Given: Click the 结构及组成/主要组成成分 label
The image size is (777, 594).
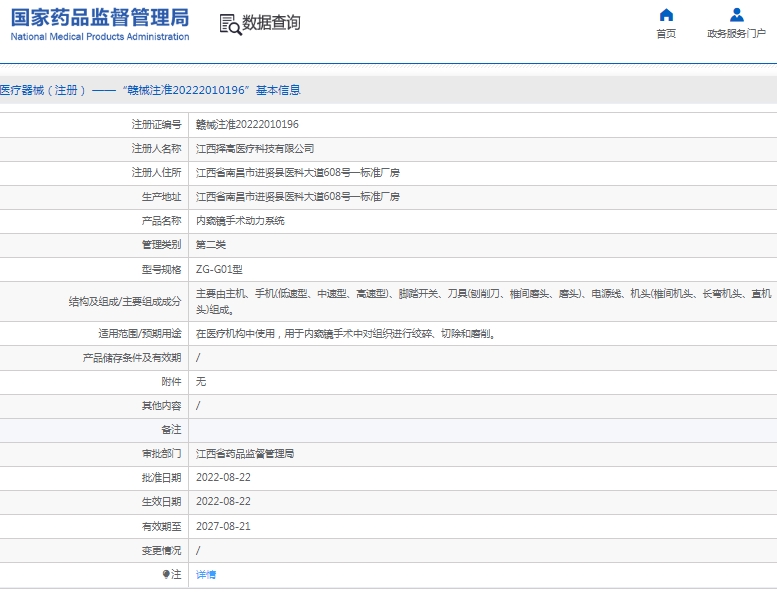Looking at the screenshot, I should pos(125,302).
